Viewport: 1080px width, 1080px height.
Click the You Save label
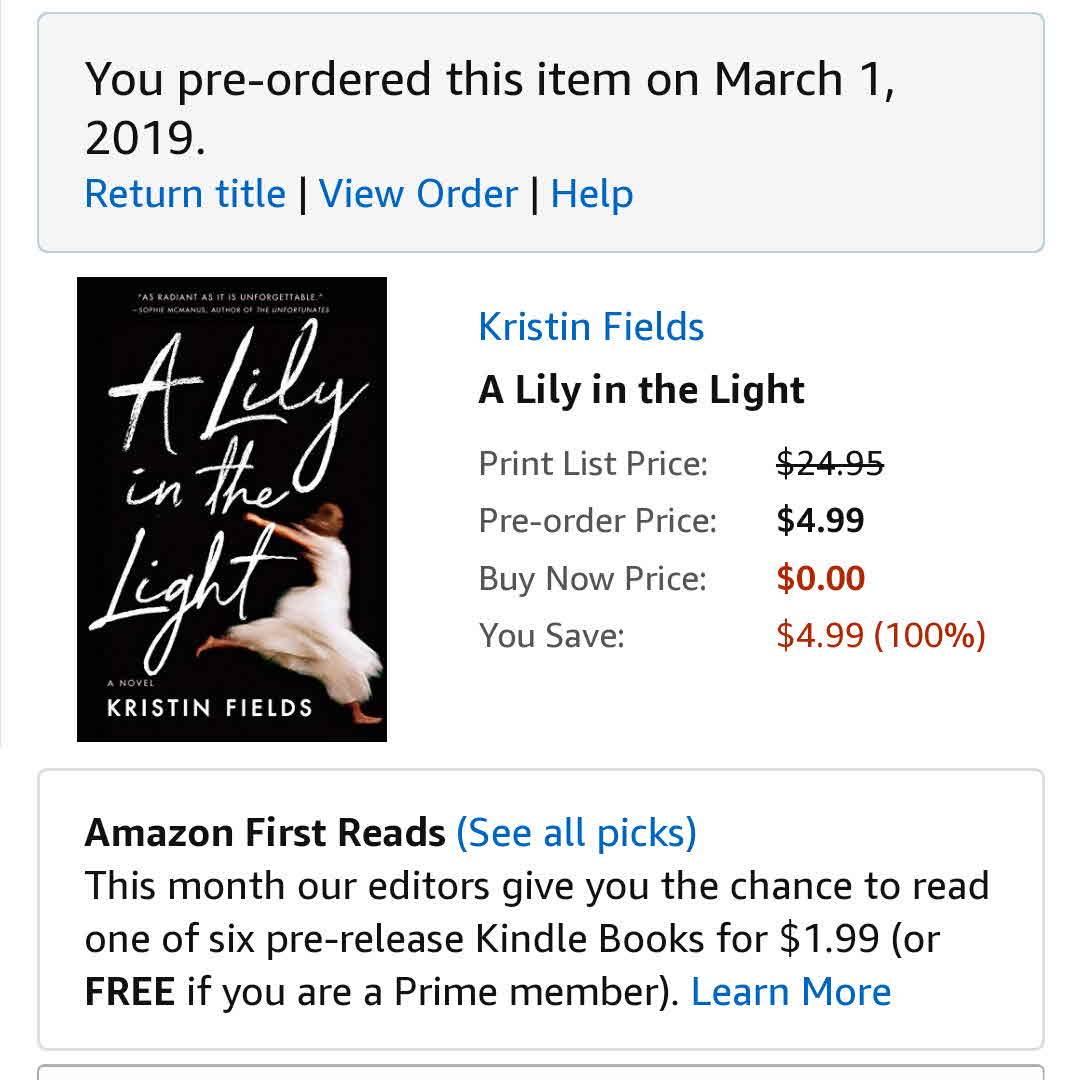pos(551,636)
